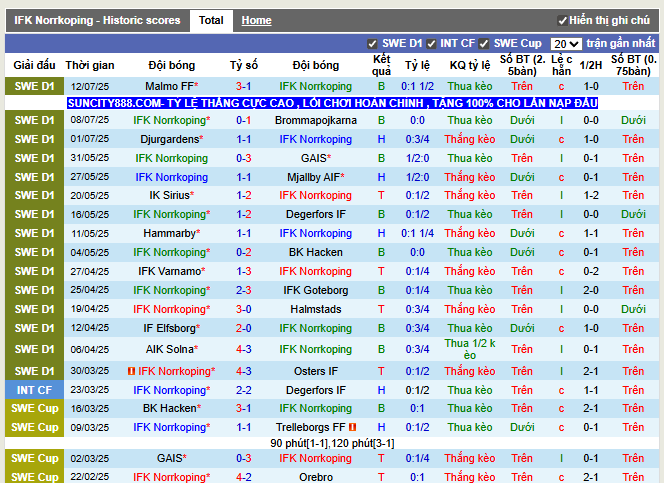The image size is (664, 483).
Task: Open Hammarby team link
Action: point(169,233)
